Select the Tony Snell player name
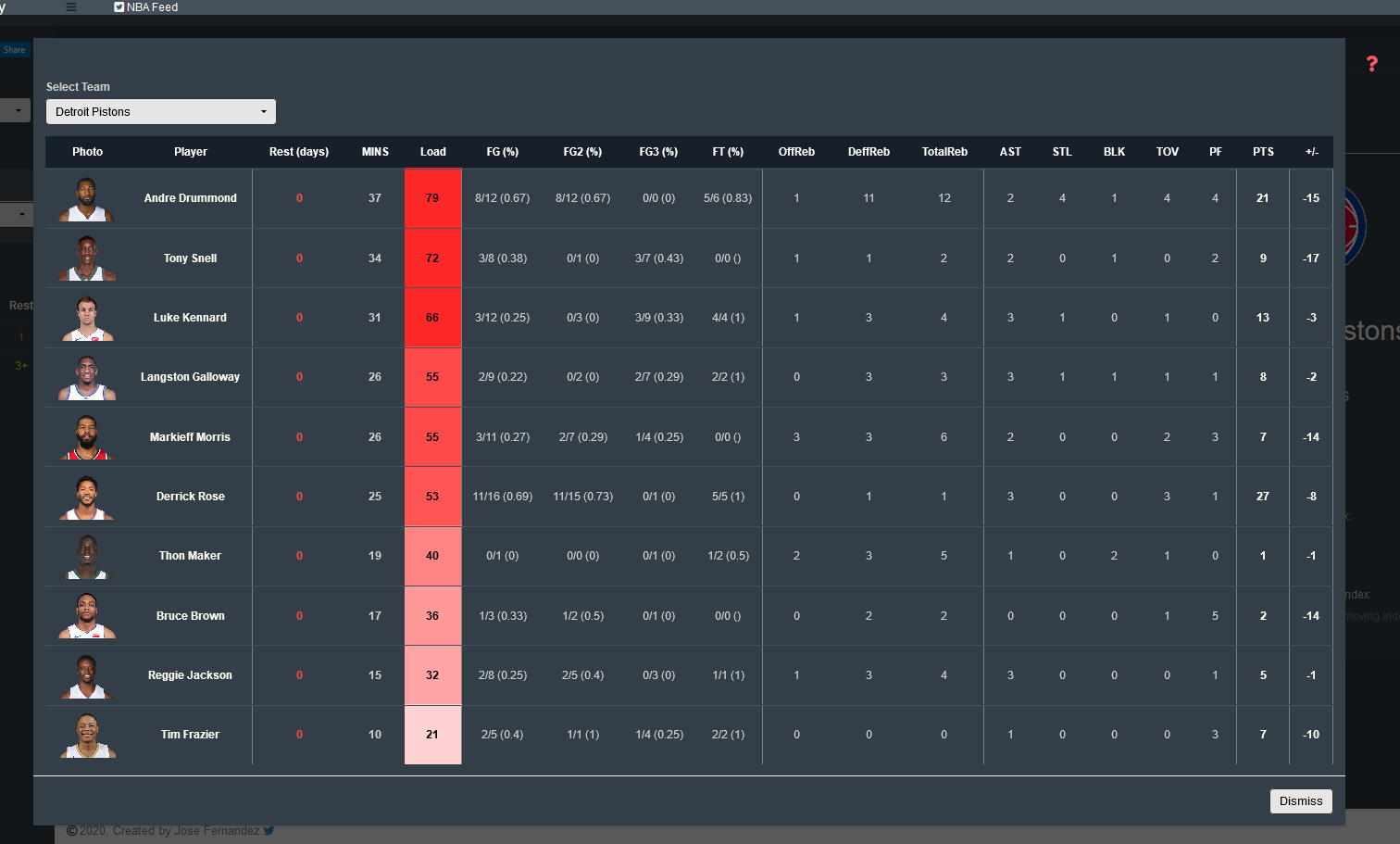The image size is (1400, 844). (191, 258)
